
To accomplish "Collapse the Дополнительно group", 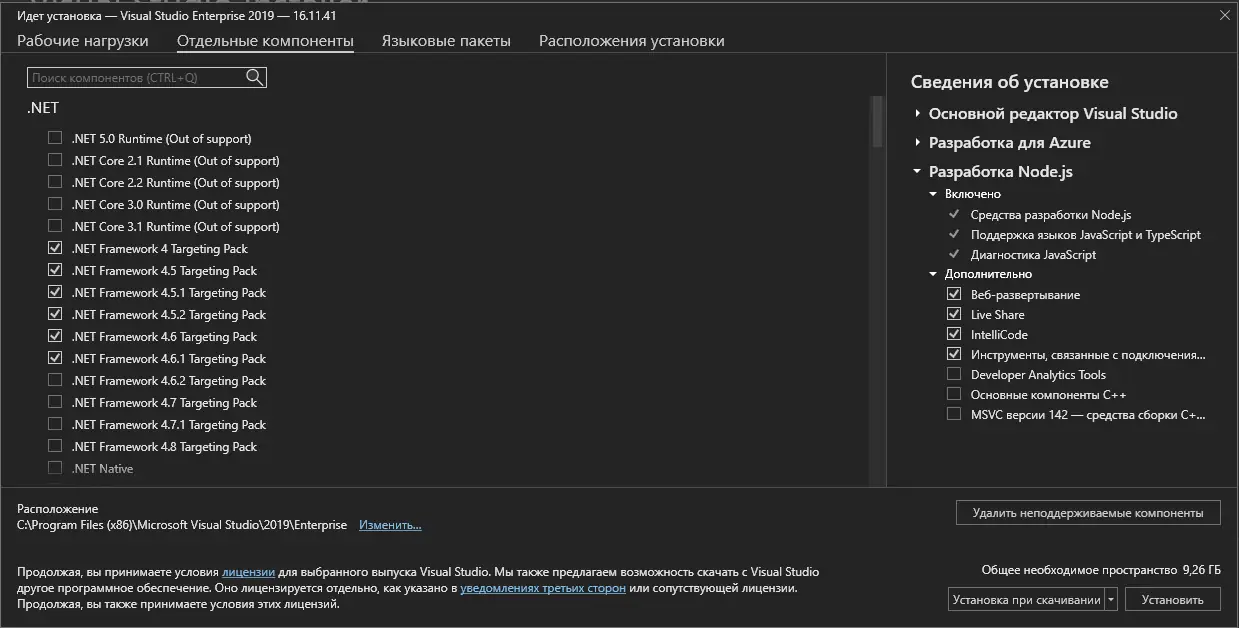I will [933, 274].
